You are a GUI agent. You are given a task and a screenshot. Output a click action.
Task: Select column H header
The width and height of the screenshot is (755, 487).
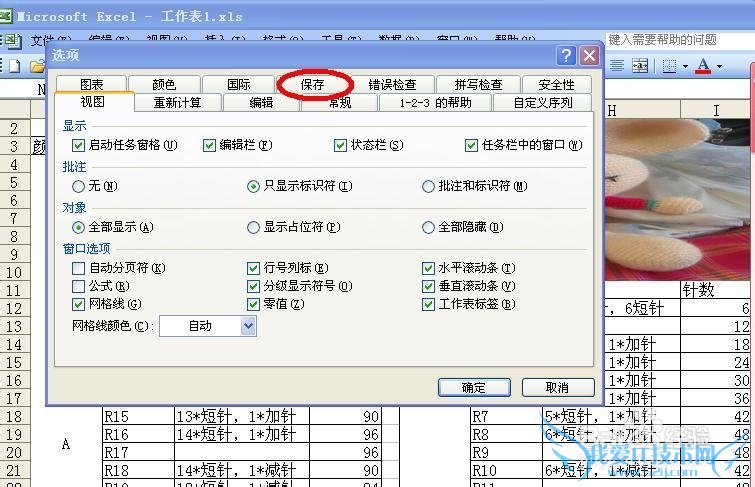642,110
